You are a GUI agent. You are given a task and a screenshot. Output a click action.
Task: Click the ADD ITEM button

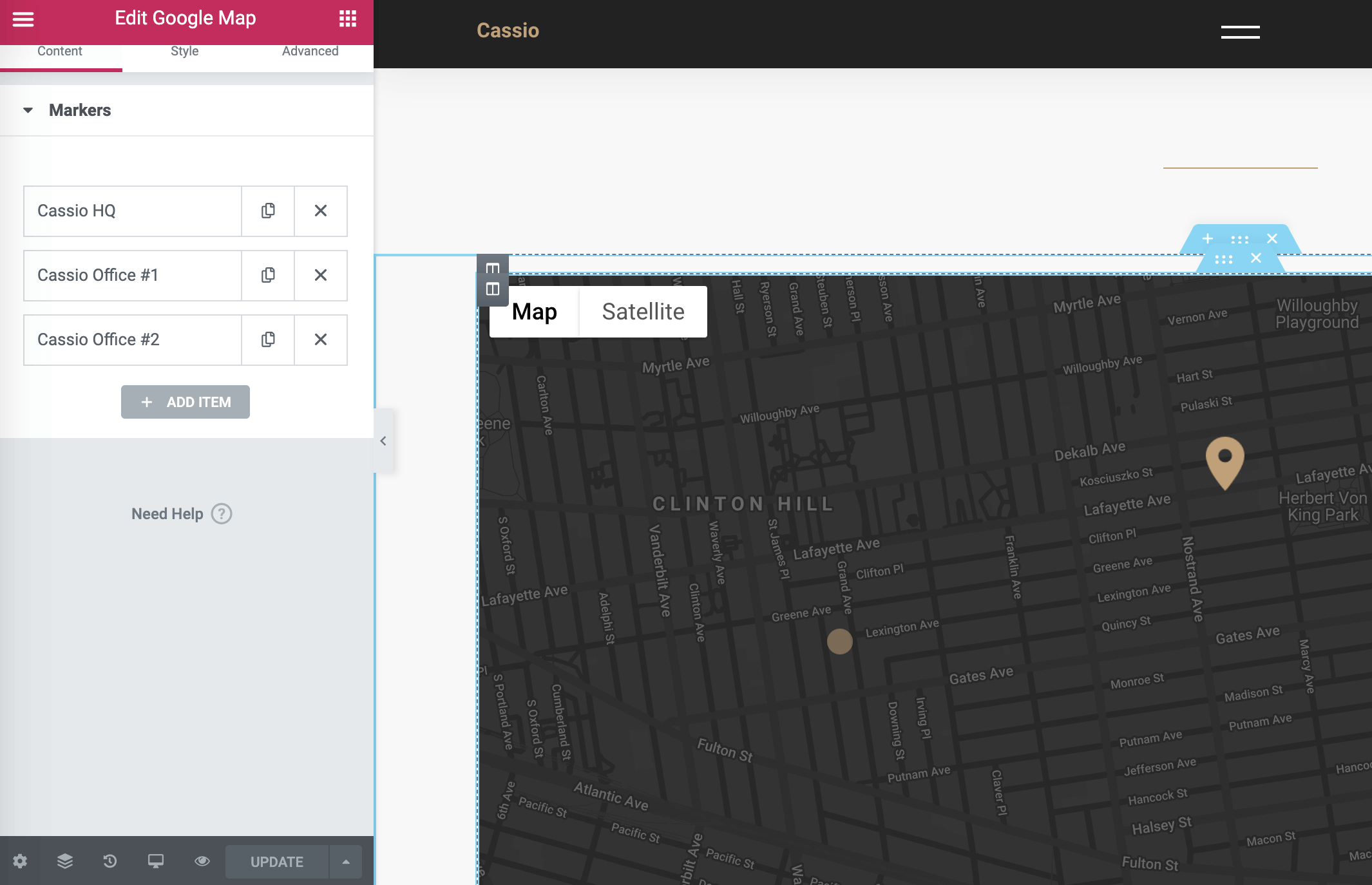coord(186,402)
